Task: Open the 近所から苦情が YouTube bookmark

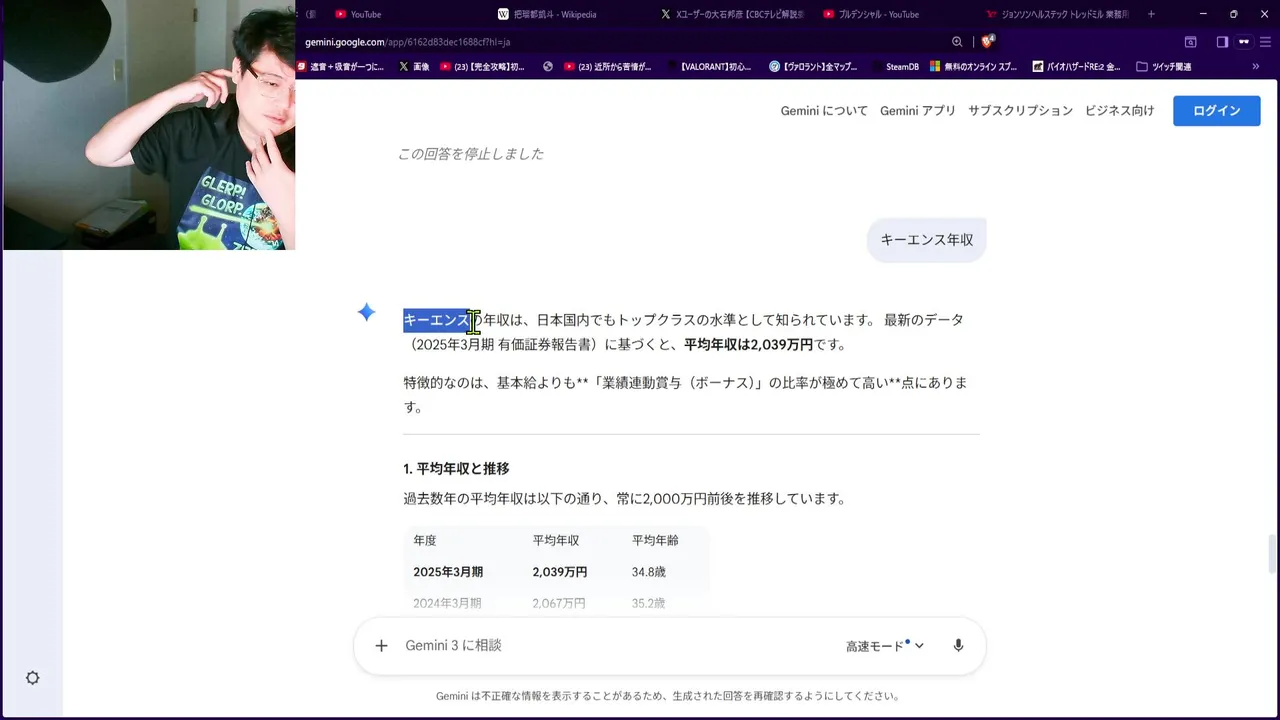Action: point(608,67)
